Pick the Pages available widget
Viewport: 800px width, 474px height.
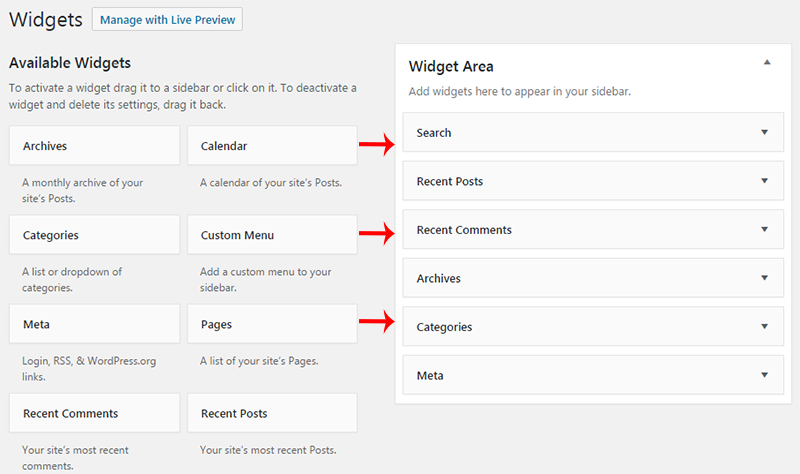(272, 324)
